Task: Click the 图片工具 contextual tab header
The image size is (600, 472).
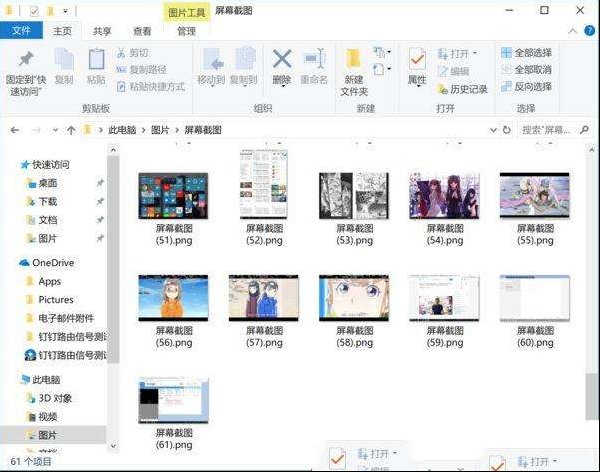Action: tap(186, 13)
